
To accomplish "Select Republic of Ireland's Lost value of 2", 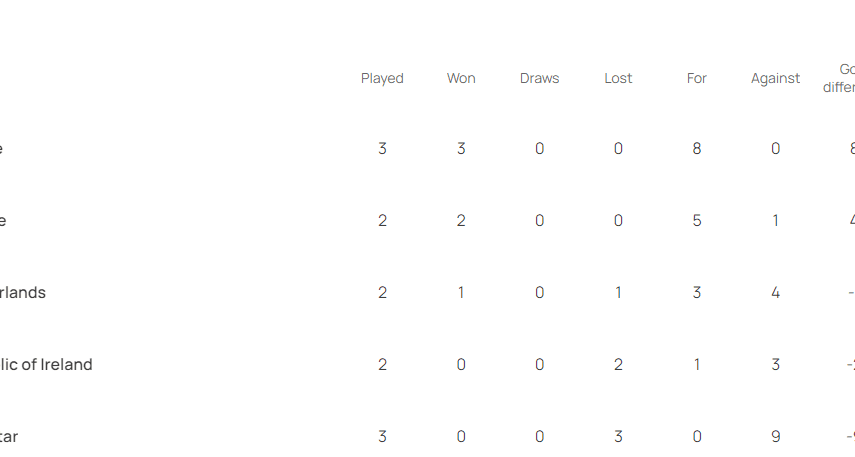I will [618, 365].
